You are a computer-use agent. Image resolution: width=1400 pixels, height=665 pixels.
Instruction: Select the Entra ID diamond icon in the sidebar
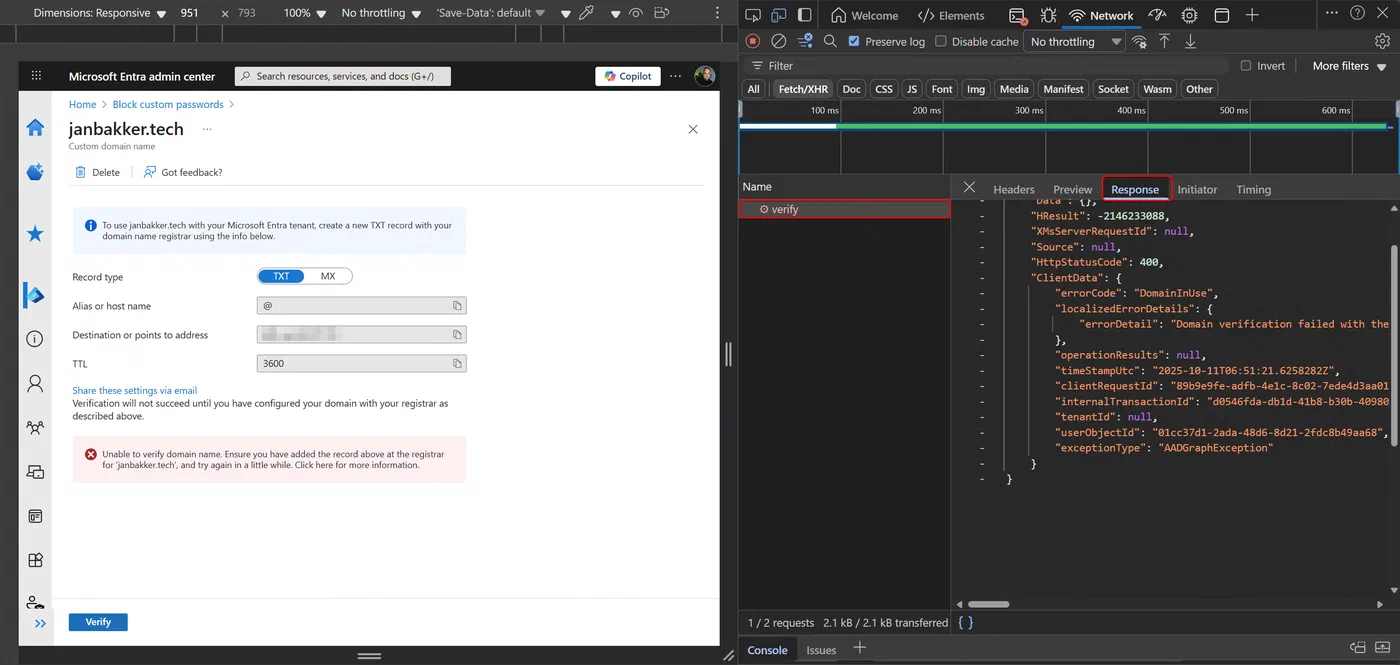coord(35,295)
